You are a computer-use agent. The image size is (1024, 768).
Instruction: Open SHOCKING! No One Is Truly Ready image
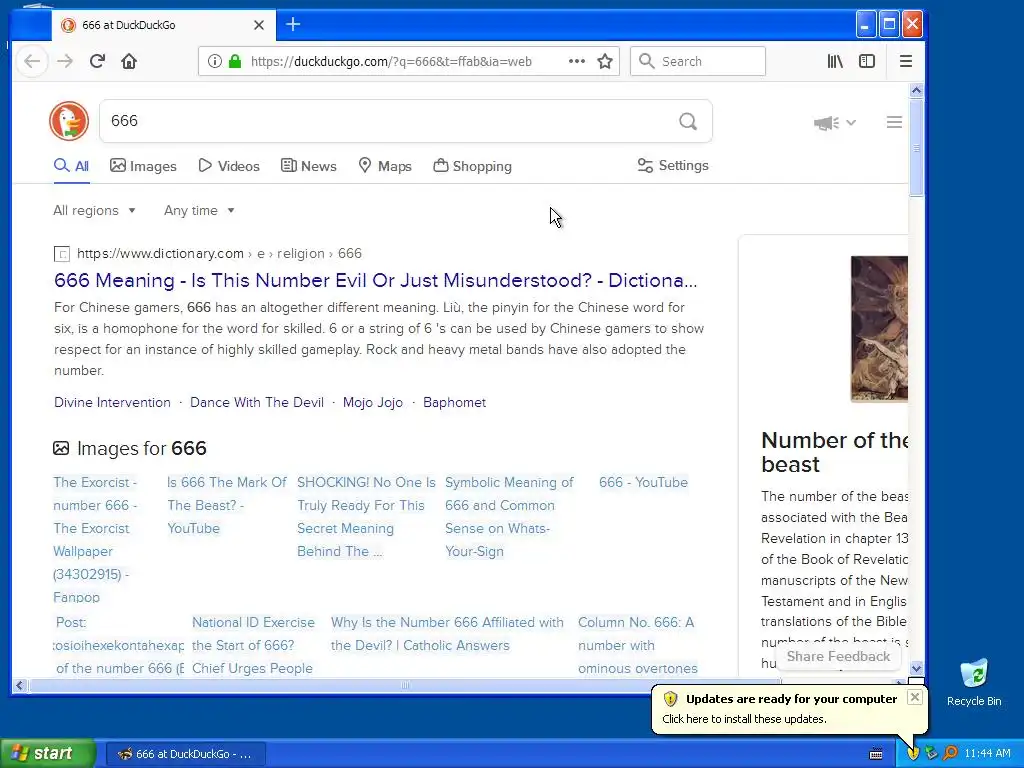pyautogui.click(x=366, y=517)
